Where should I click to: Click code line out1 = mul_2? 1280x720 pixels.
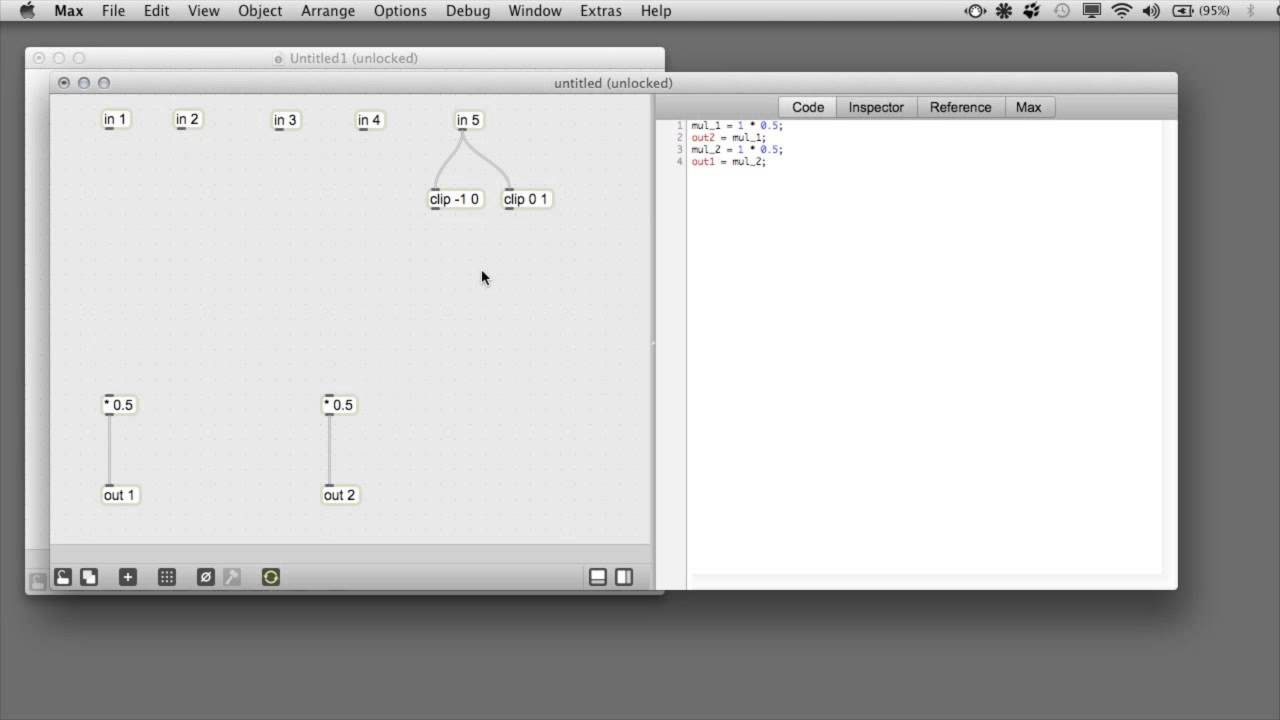[729, 162]
